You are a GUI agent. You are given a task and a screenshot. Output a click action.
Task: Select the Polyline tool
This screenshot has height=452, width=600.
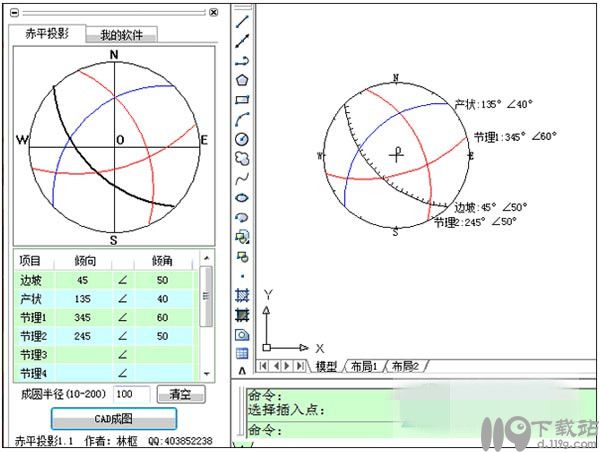[241, 61]
